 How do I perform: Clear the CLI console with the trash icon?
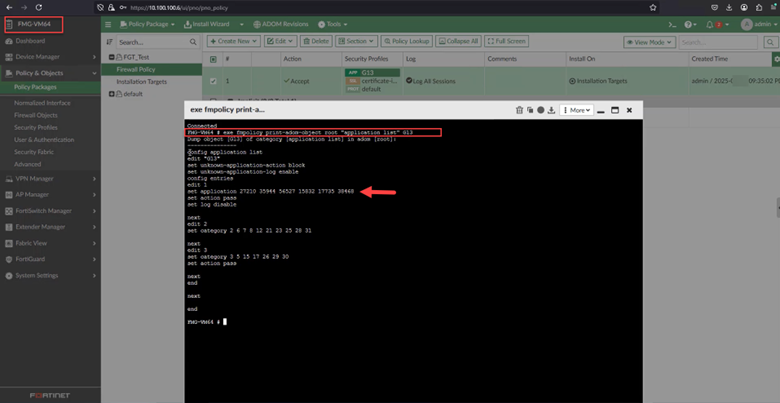(519, 110)
